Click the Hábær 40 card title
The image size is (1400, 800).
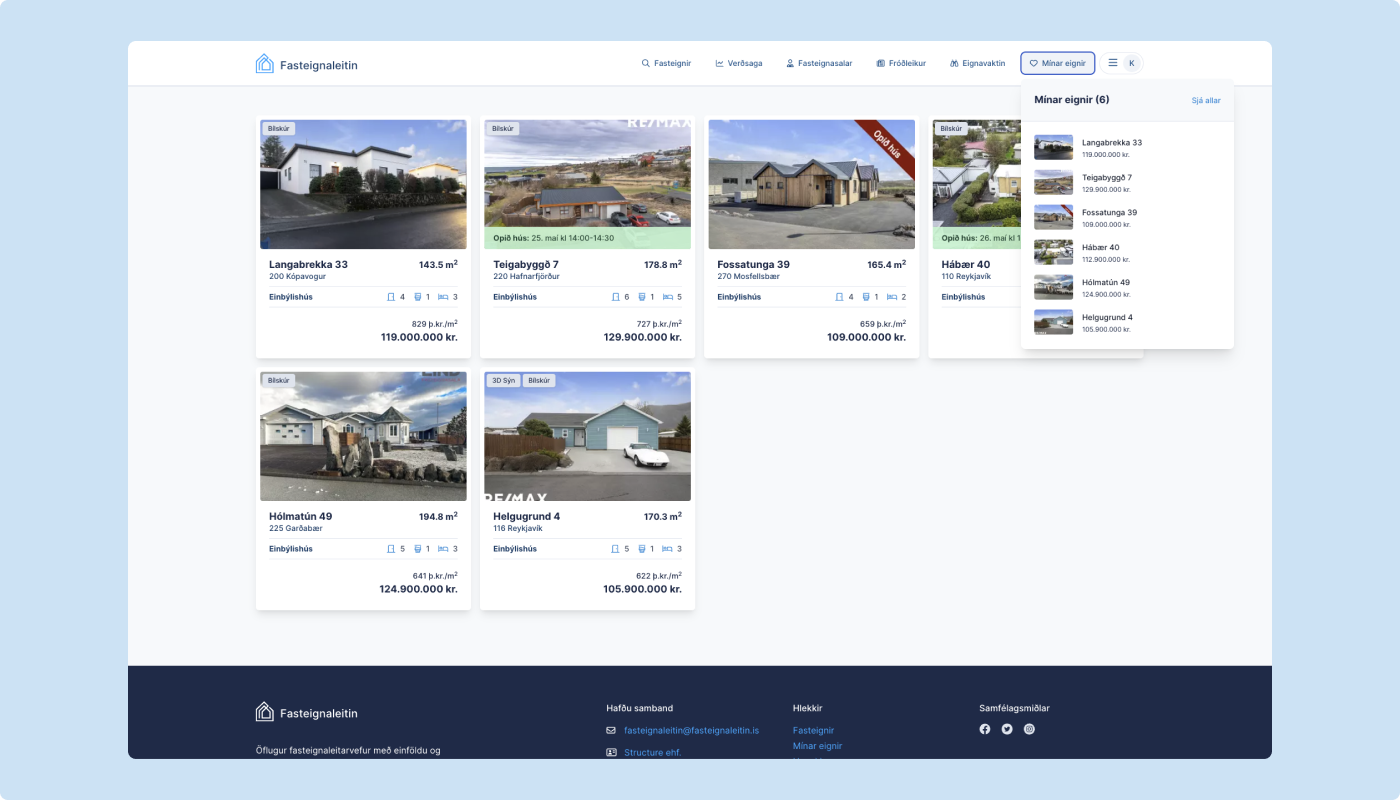tap(966, 264)
